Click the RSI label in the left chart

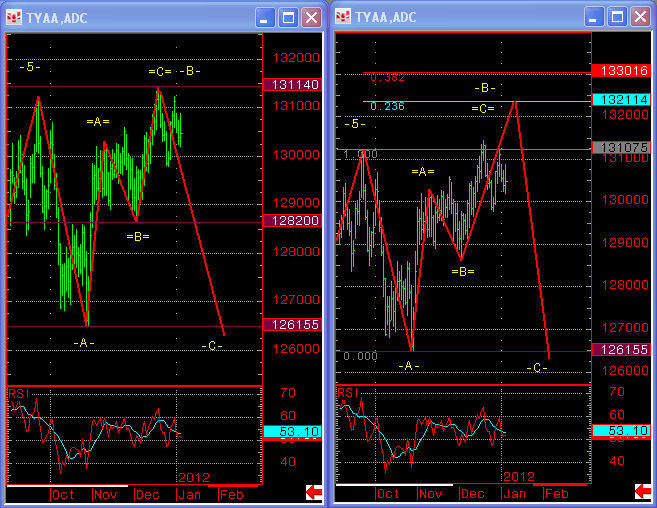18,393
